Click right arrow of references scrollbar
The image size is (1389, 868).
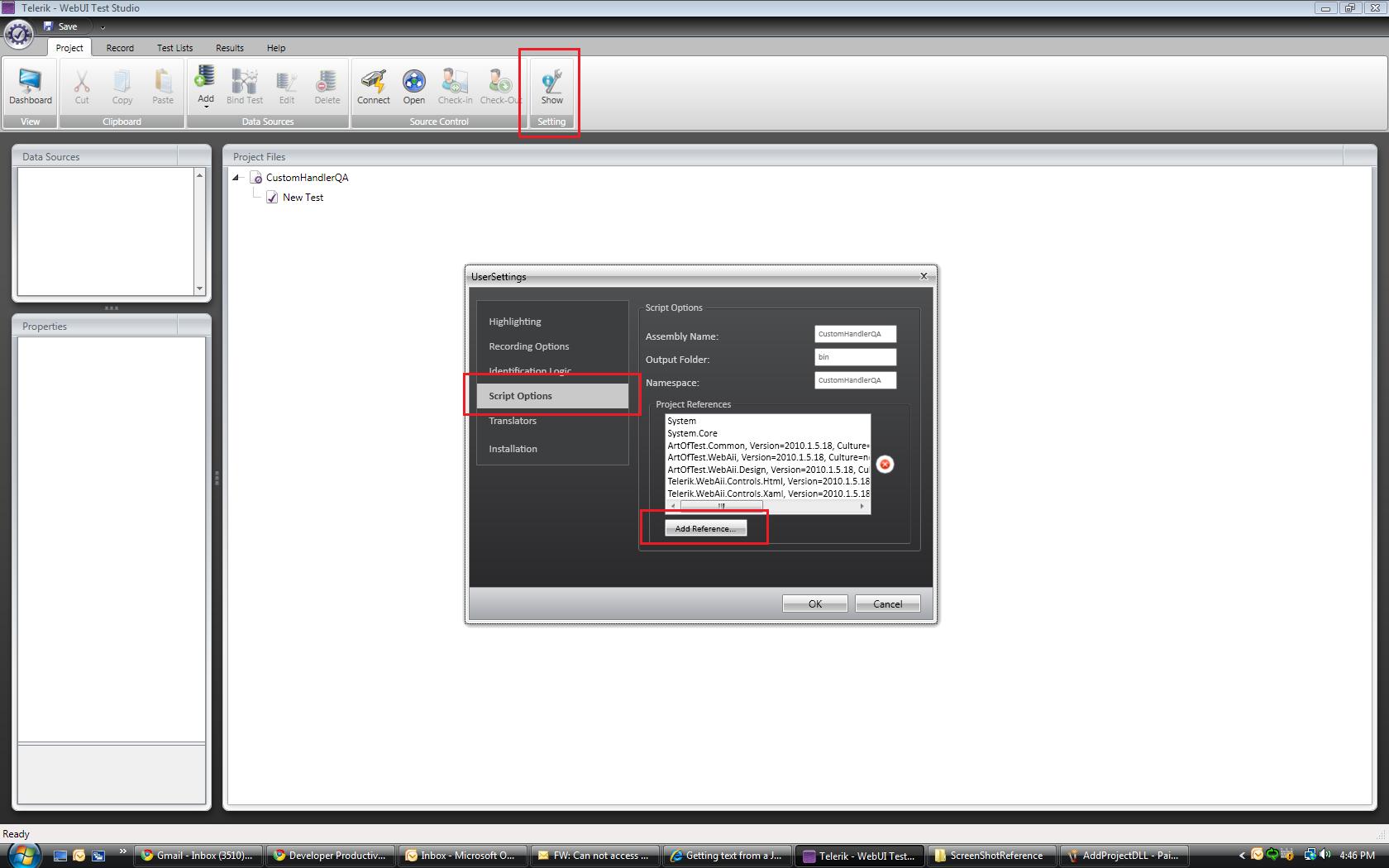point(862,506)
